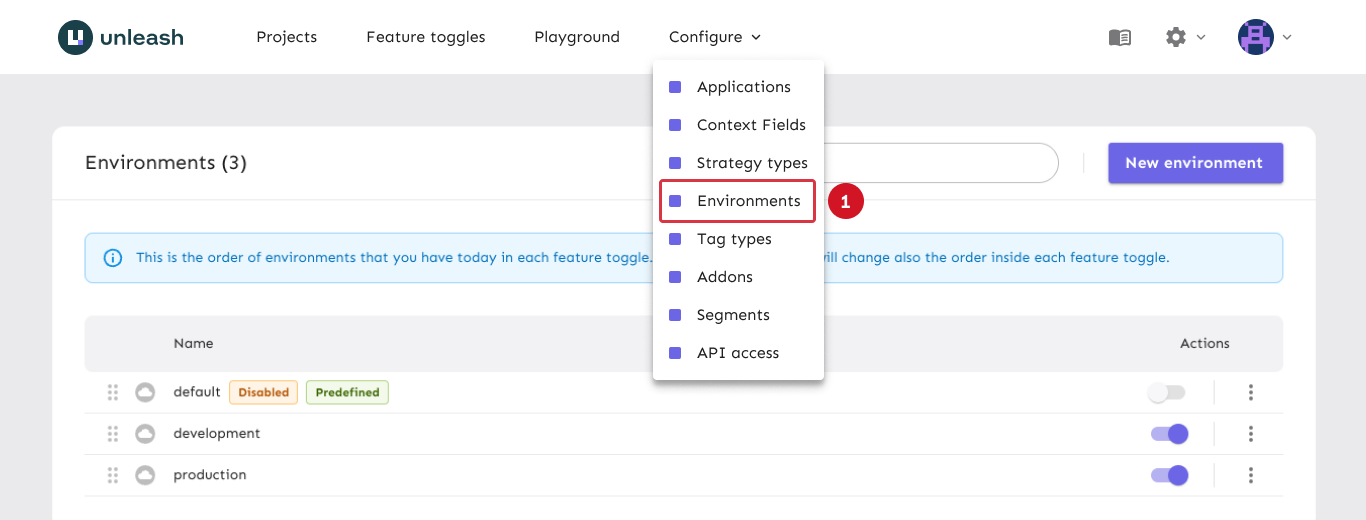This screenshot has width=1366, height=520.
Task: Open three-dot actions menu for development
Action: [x=1250, y=434]
